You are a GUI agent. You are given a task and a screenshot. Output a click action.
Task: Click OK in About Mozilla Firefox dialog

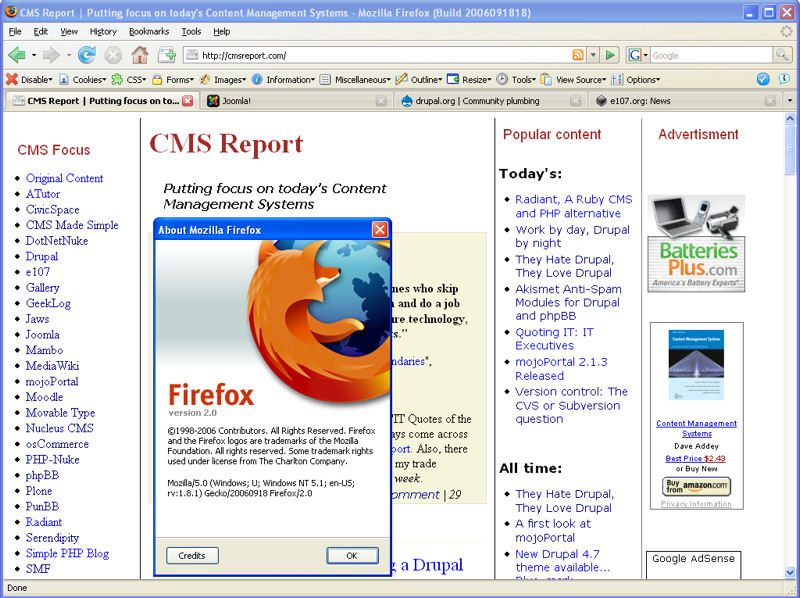[352, 555]
